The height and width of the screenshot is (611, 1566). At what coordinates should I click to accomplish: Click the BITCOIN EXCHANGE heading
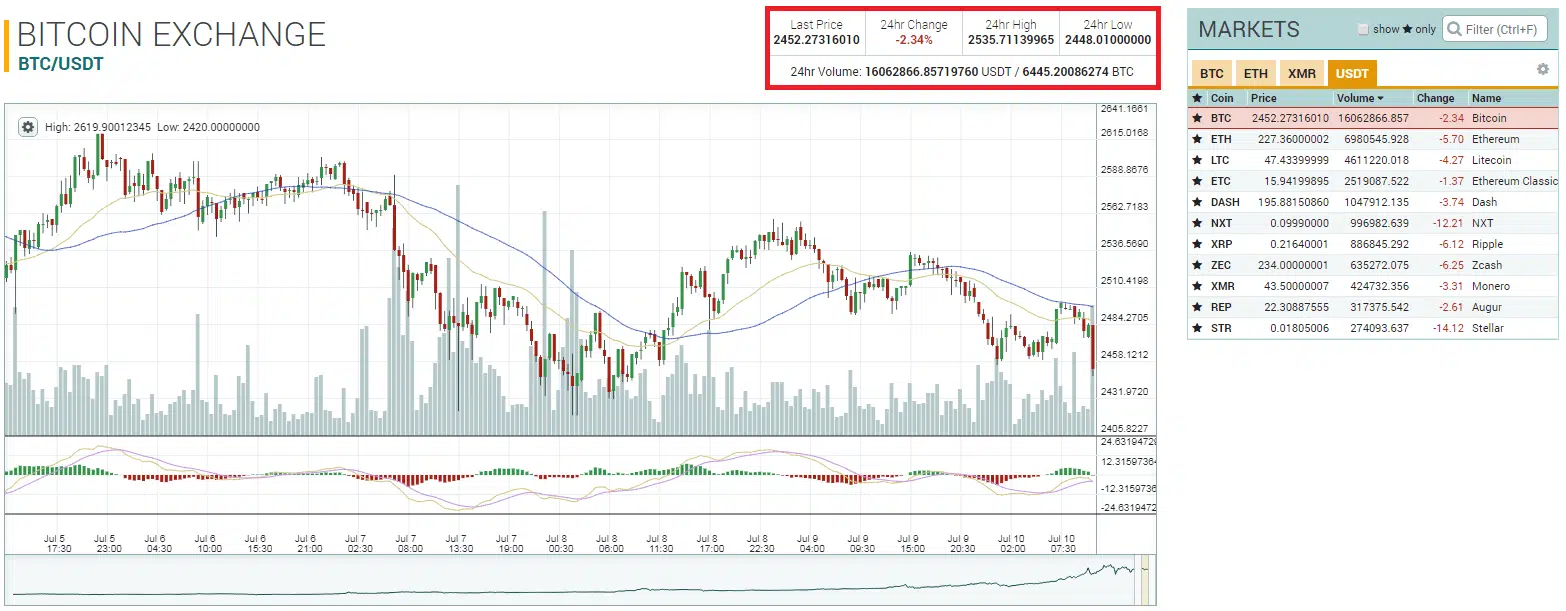click(172, 34)
